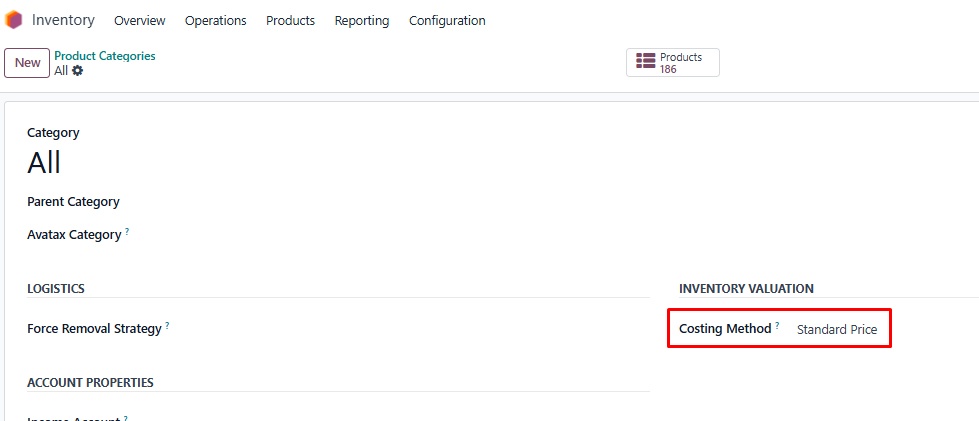
Task: Open the Reporting menu
Action: click(362, 21)
